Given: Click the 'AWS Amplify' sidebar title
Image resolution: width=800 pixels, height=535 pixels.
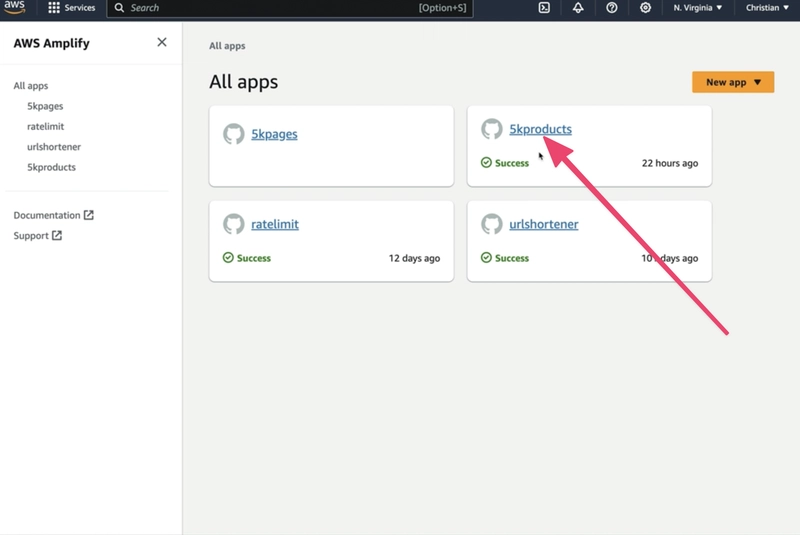Looking at the screenshot, I should tap(52, 43).
